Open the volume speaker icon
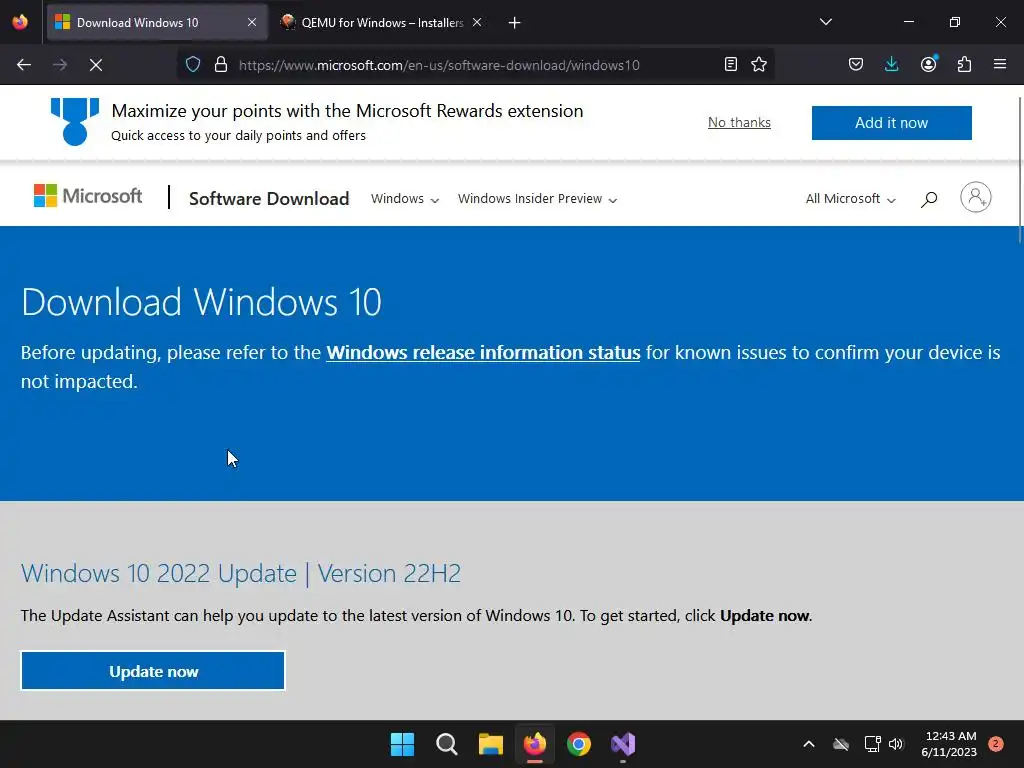The width and height of the screenshot is (1024, 768). 896,744
